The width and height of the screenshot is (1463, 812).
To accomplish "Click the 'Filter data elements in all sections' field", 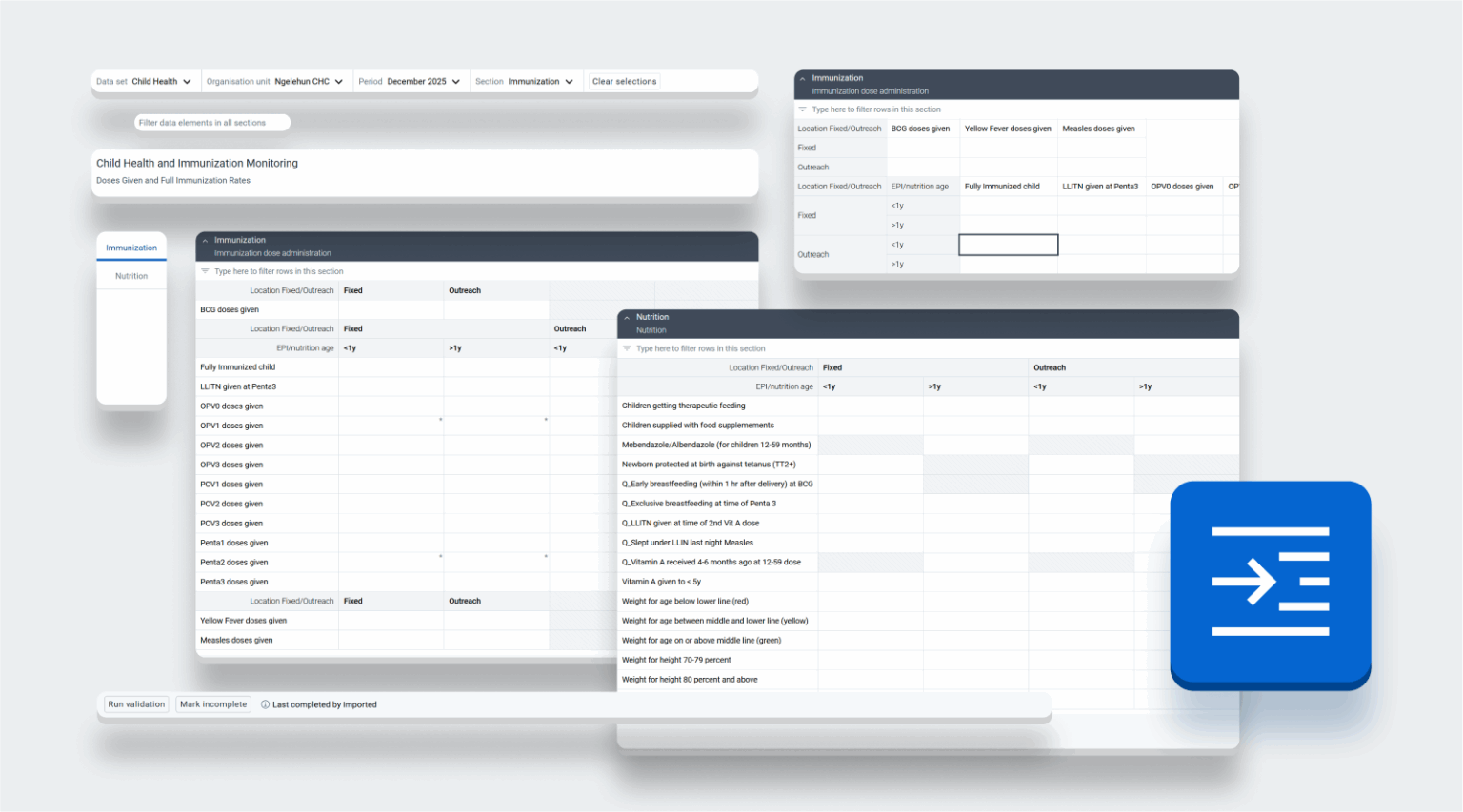I will coord(211,122).
